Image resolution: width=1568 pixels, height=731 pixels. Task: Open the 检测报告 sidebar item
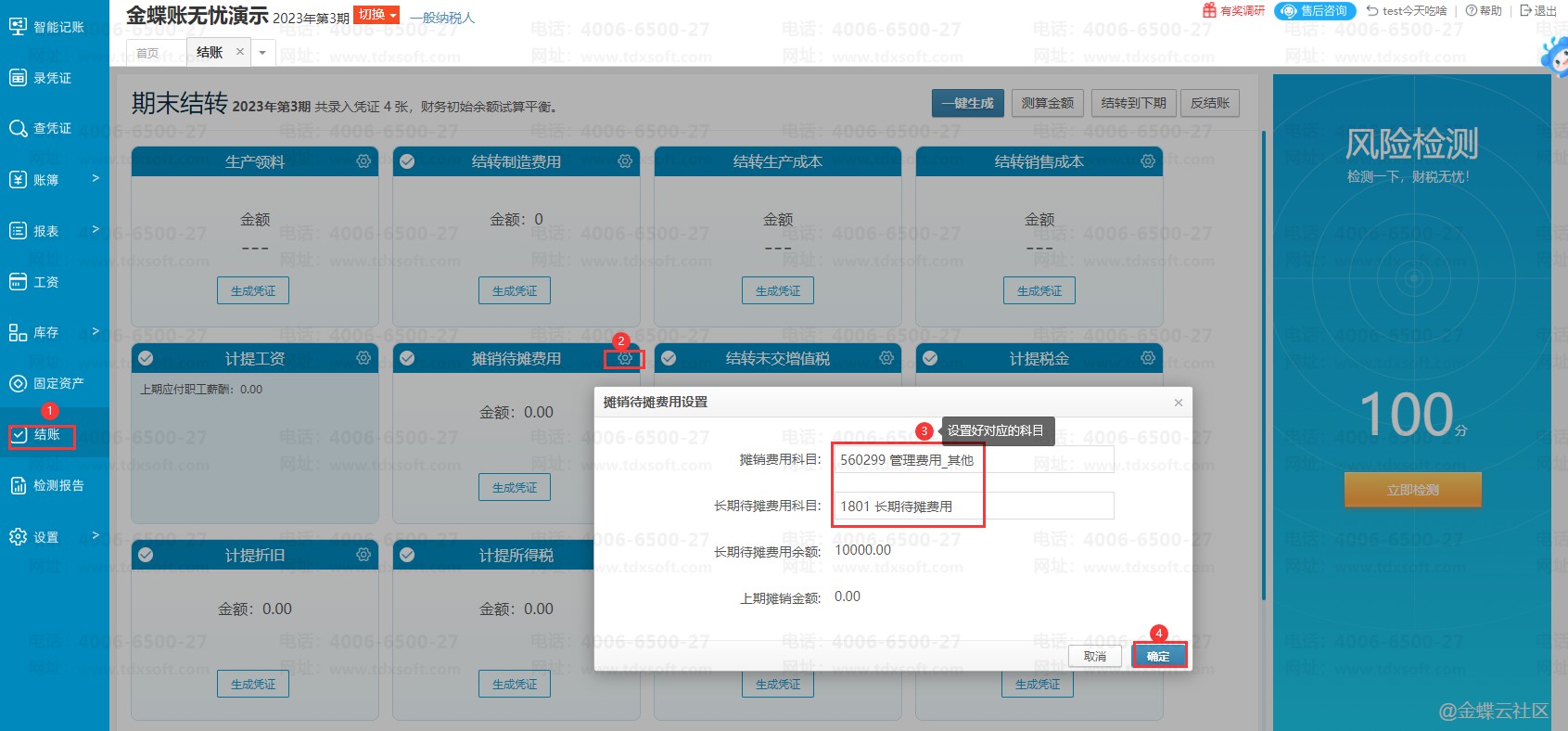(x=46, y=485)
